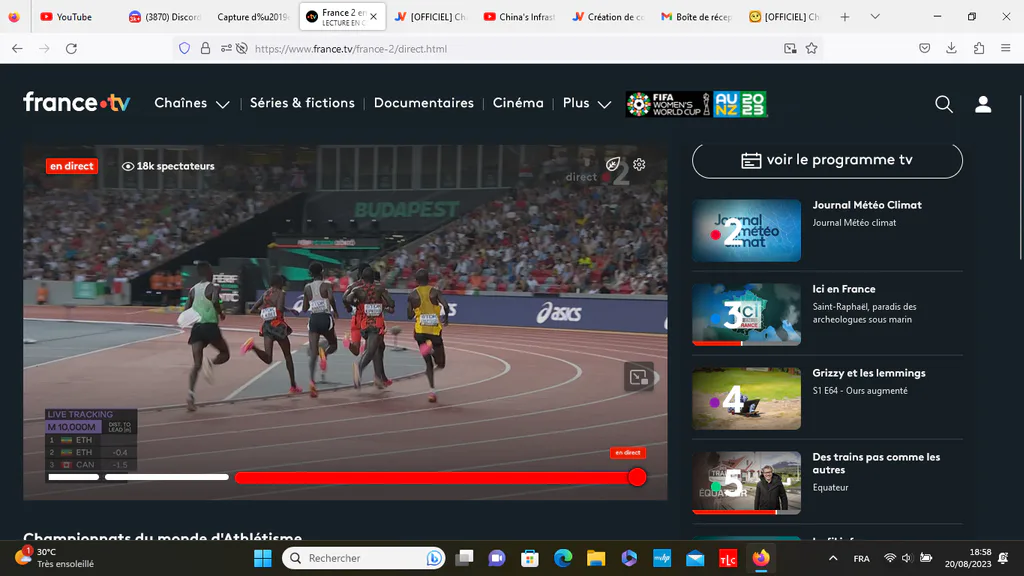1024x576 pixels.
Task: Open the user account profile icon
Action: [983, 104]
